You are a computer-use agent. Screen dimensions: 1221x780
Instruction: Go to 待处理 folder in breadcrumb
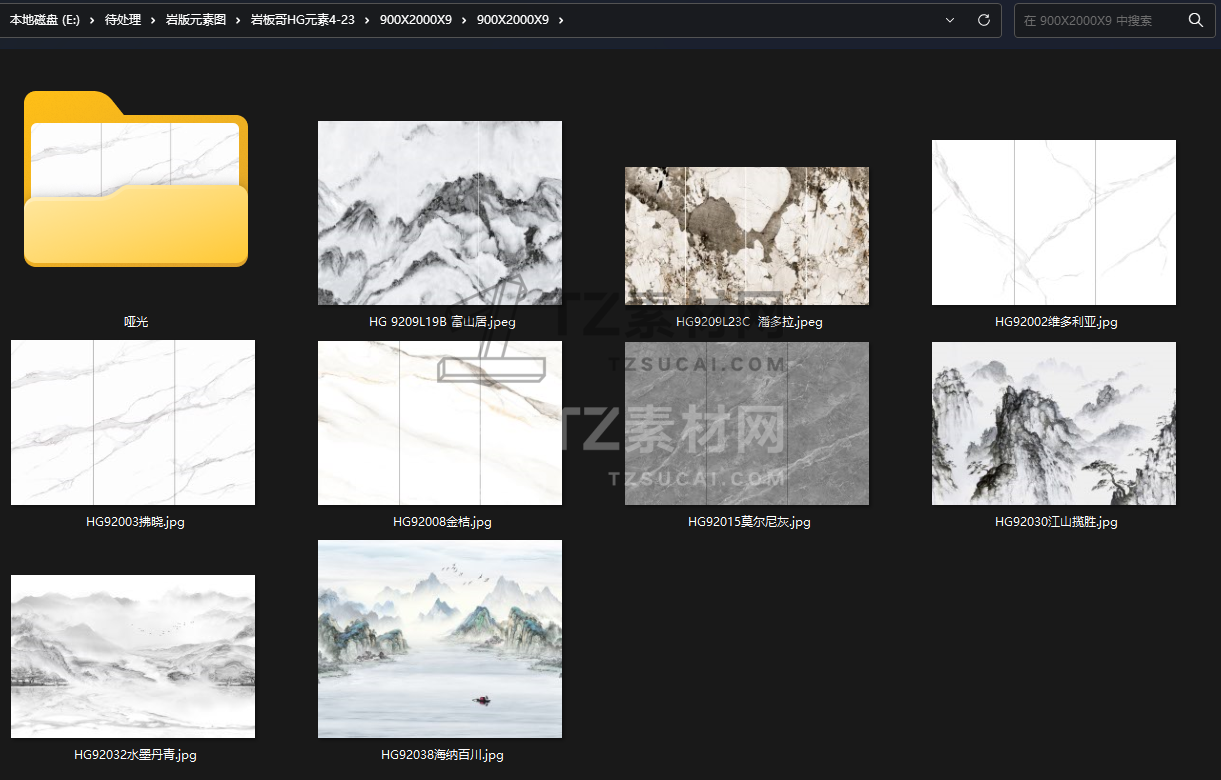click(x=123, y=20)
